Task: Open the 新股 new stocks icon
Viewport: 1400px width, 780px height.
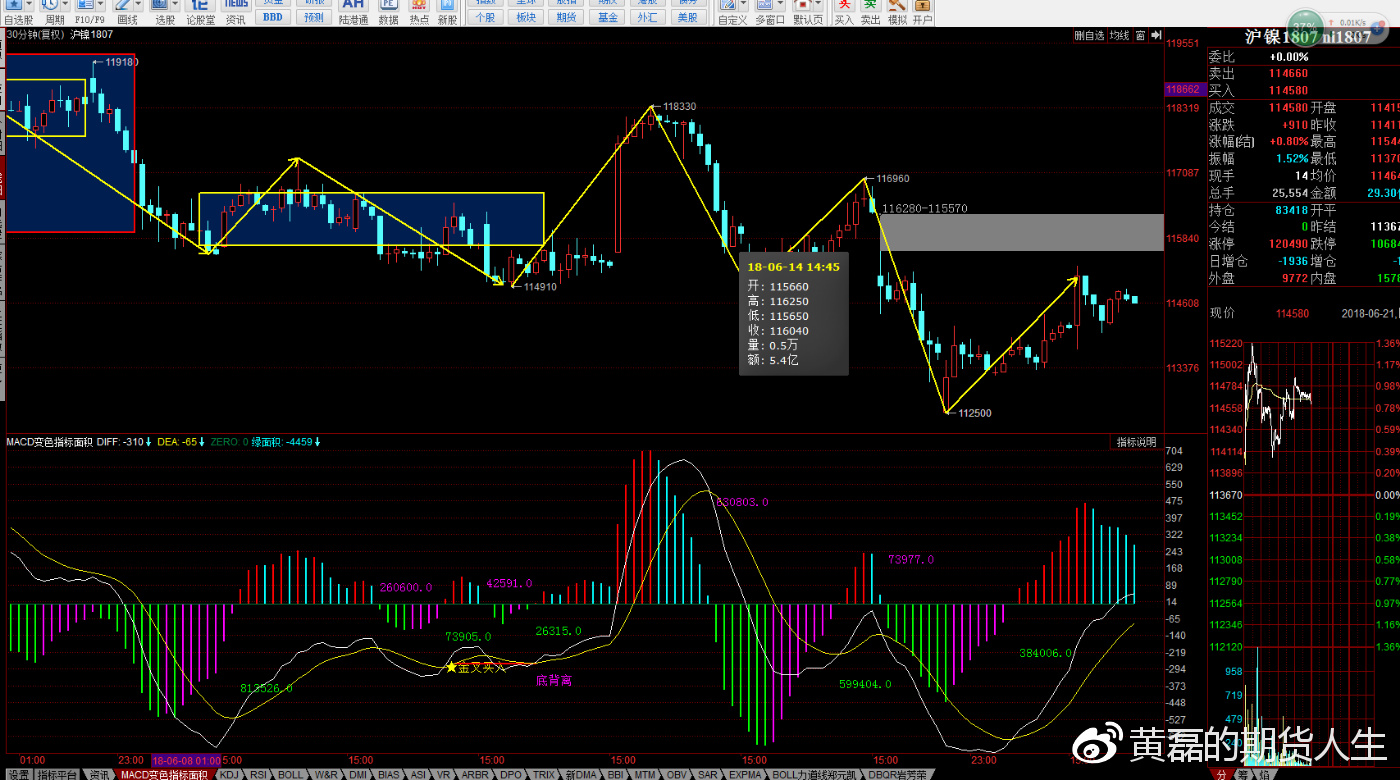Action: pyautogui.click(x=447, y=6)
